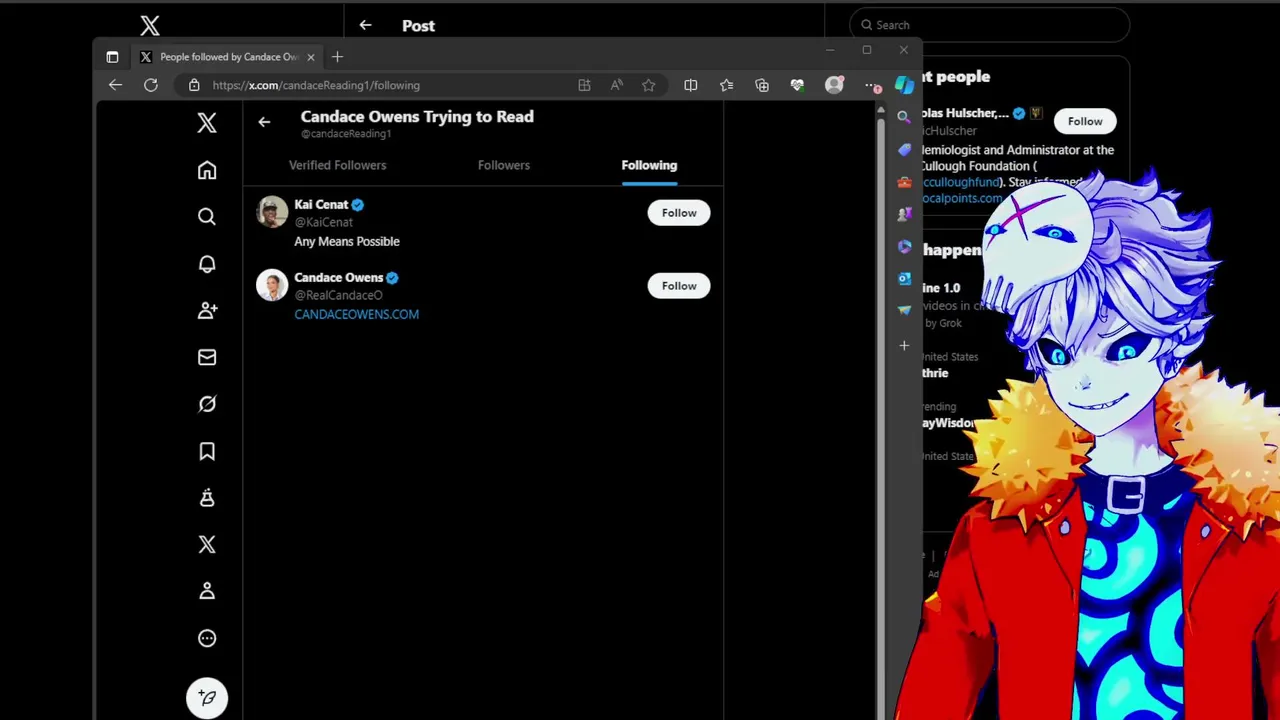Open the Notifications bell icon
Screen dimensions: 1280x720
point(207,264)
